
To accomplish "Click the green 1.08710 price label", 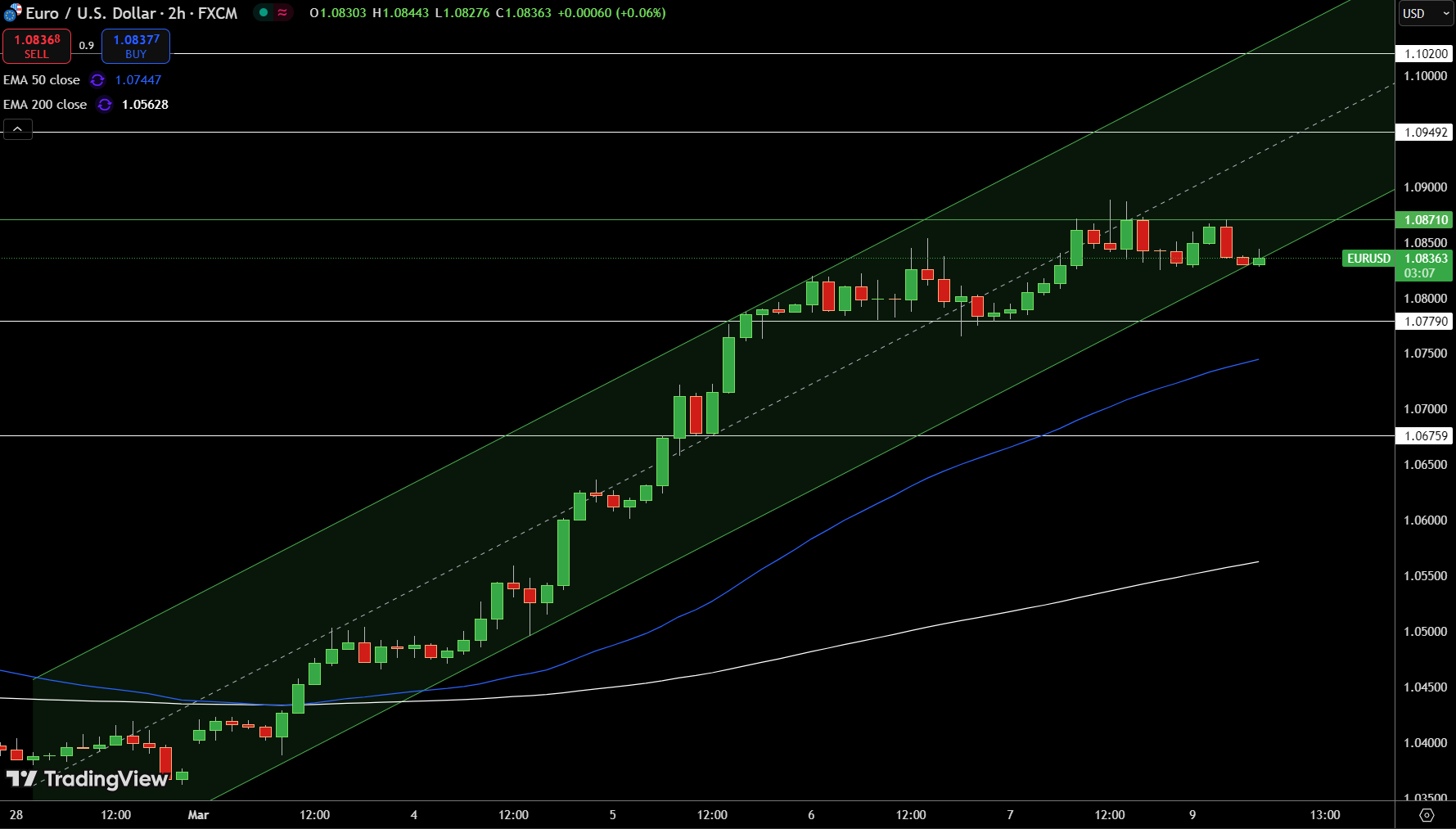I will 1425,220.
